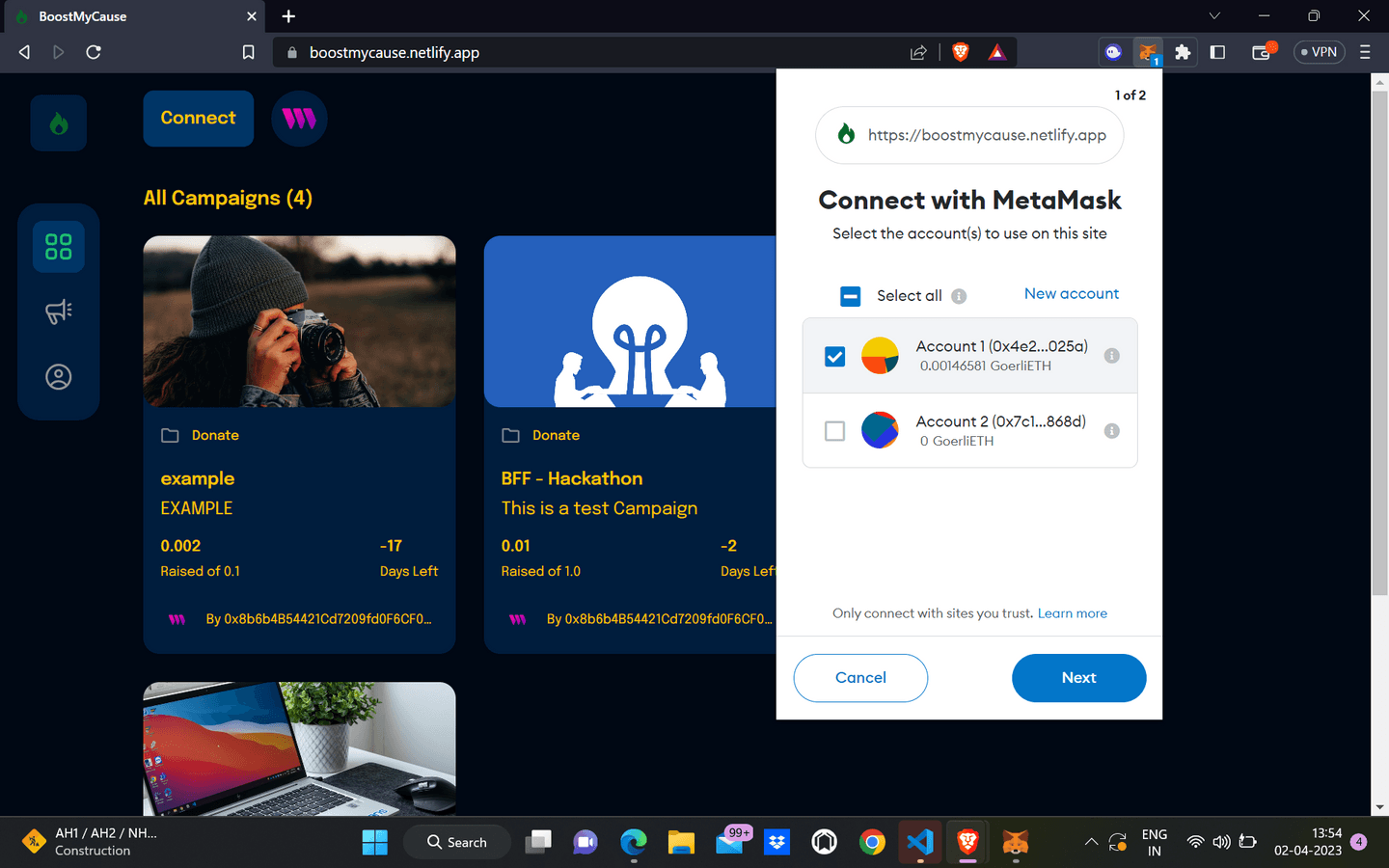
Task: Bookmark this page via bookmark icon
Action: coord(248,52)
